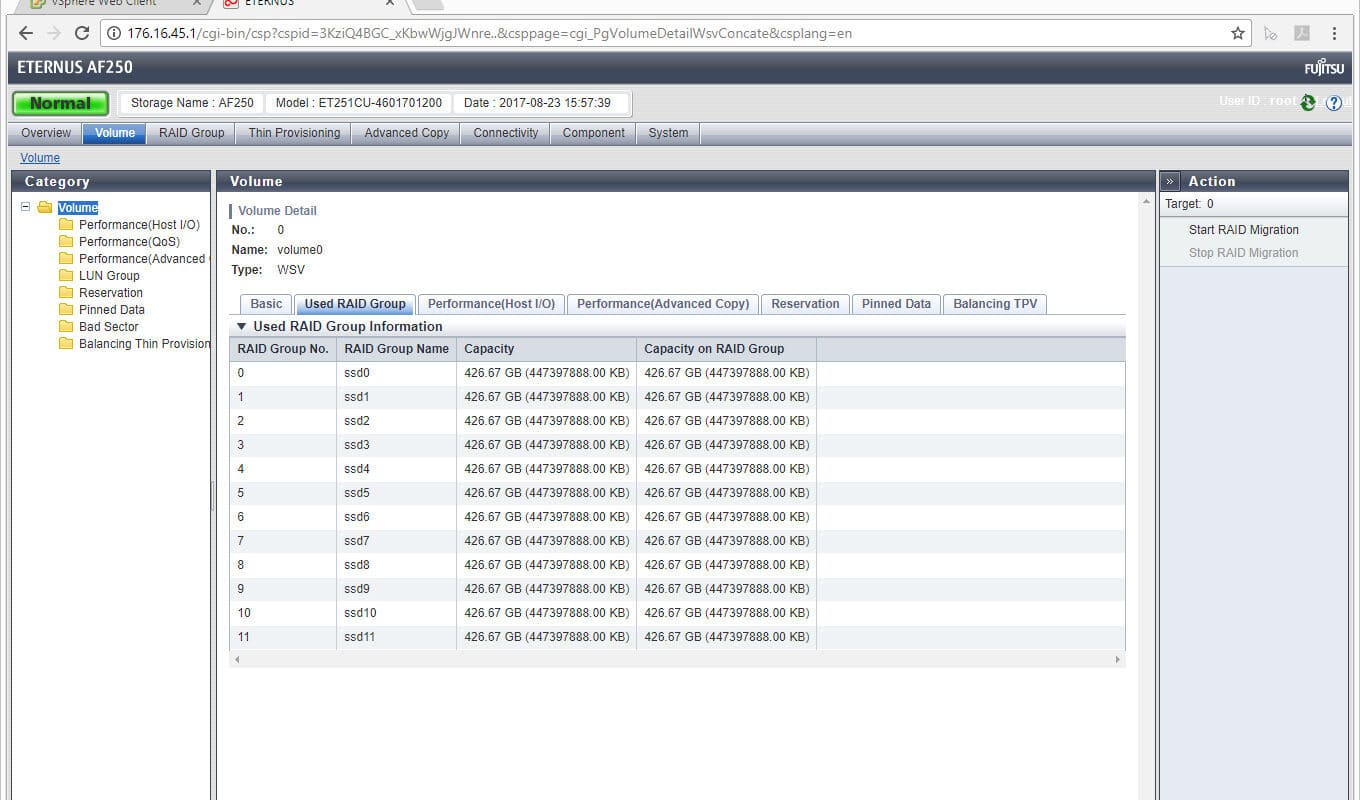This screenshot has width=1360, height=800.
Task: Click the Pinned Data folder icon in tree
Action: (66, 310)
